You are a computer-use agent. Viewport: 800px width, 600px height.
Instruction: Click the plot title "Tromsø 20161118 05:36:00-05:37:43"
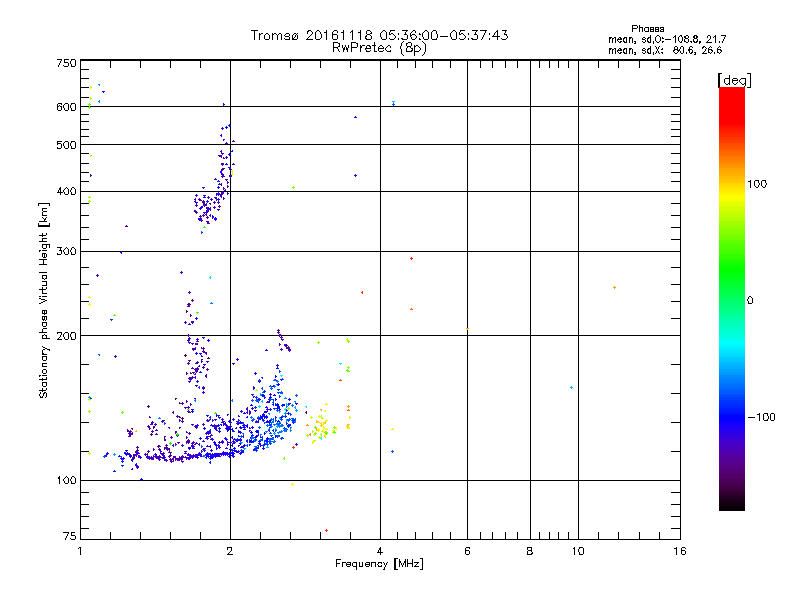tap(379, 35)
